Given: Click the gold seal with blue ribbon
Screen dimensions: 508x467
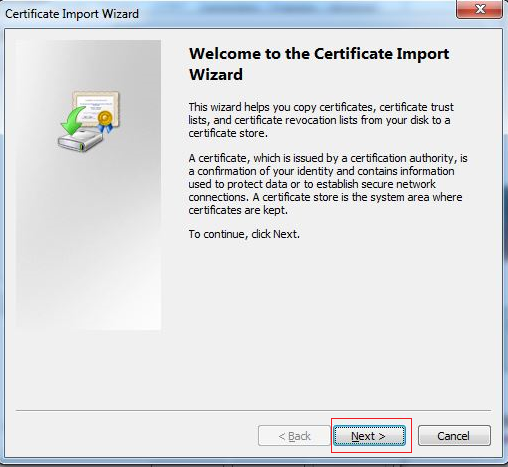Looking at the screenshot, I should click(x=105, y=121).
